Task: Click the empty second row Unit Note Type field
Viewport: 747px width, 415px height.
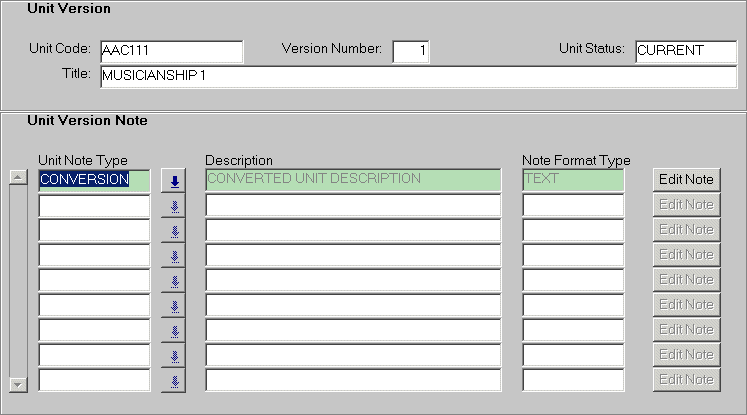Action: click(94, 206)
